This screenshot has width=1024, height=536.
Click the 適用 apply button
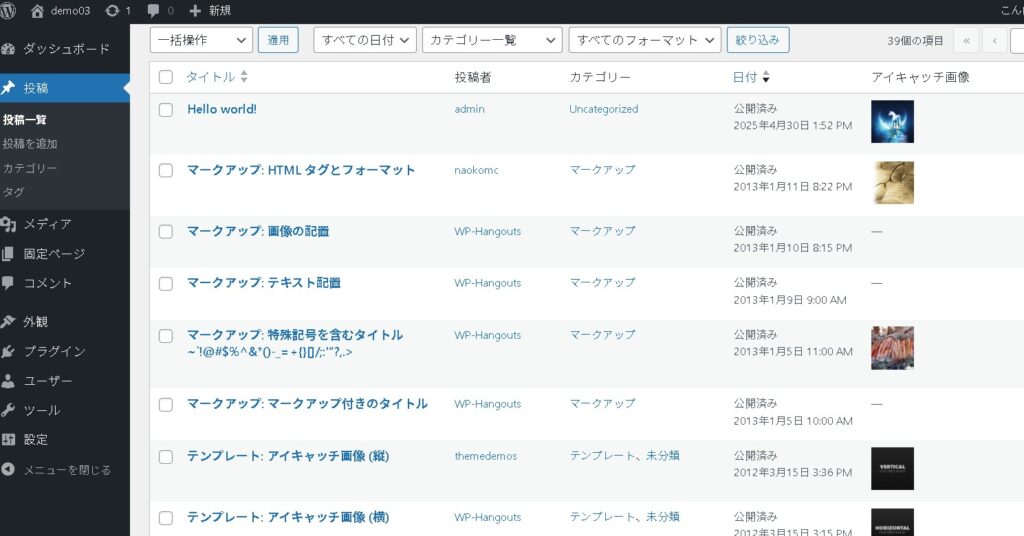click(278, 40)
